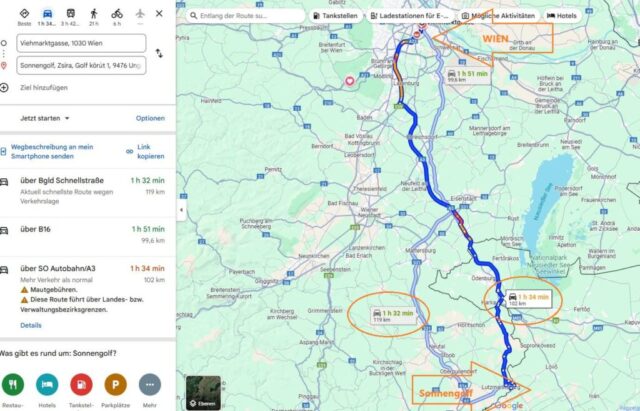Select the cycling travel mode
The height and width of the screenshot is (411, 640).
117,13
